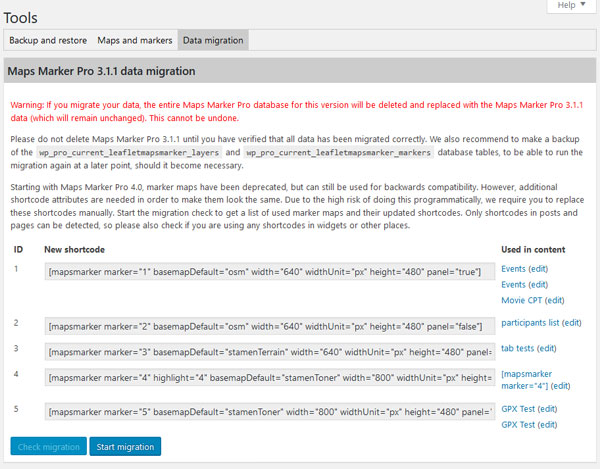Open the Movie CPT link
Image resolution: width=600 pixels, height=469 pixels.
click(x=521, y=300)
